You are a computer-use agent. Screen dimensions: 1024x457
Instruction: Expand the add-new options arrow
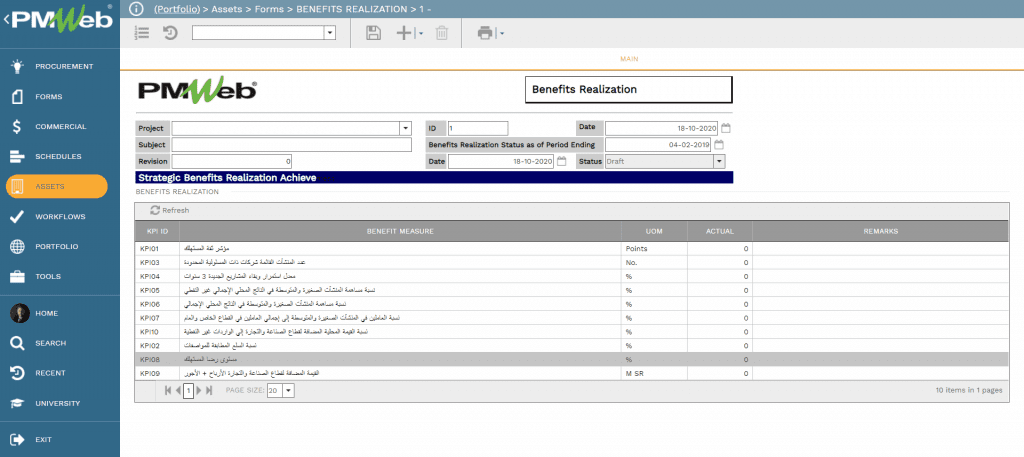(420, 33)
